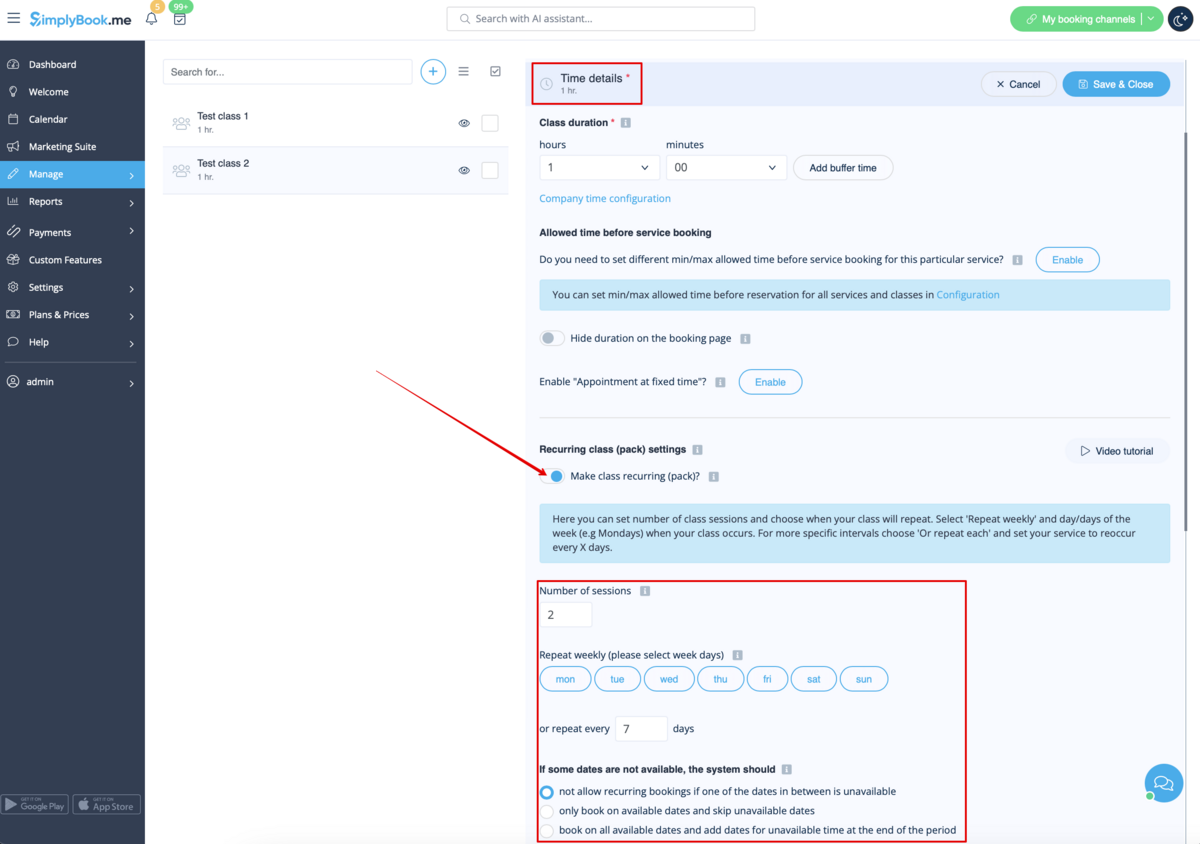This screenshot has height=844, width=1200.
Task: Select only book on available dates option
Action: click(x=547, y=811)
